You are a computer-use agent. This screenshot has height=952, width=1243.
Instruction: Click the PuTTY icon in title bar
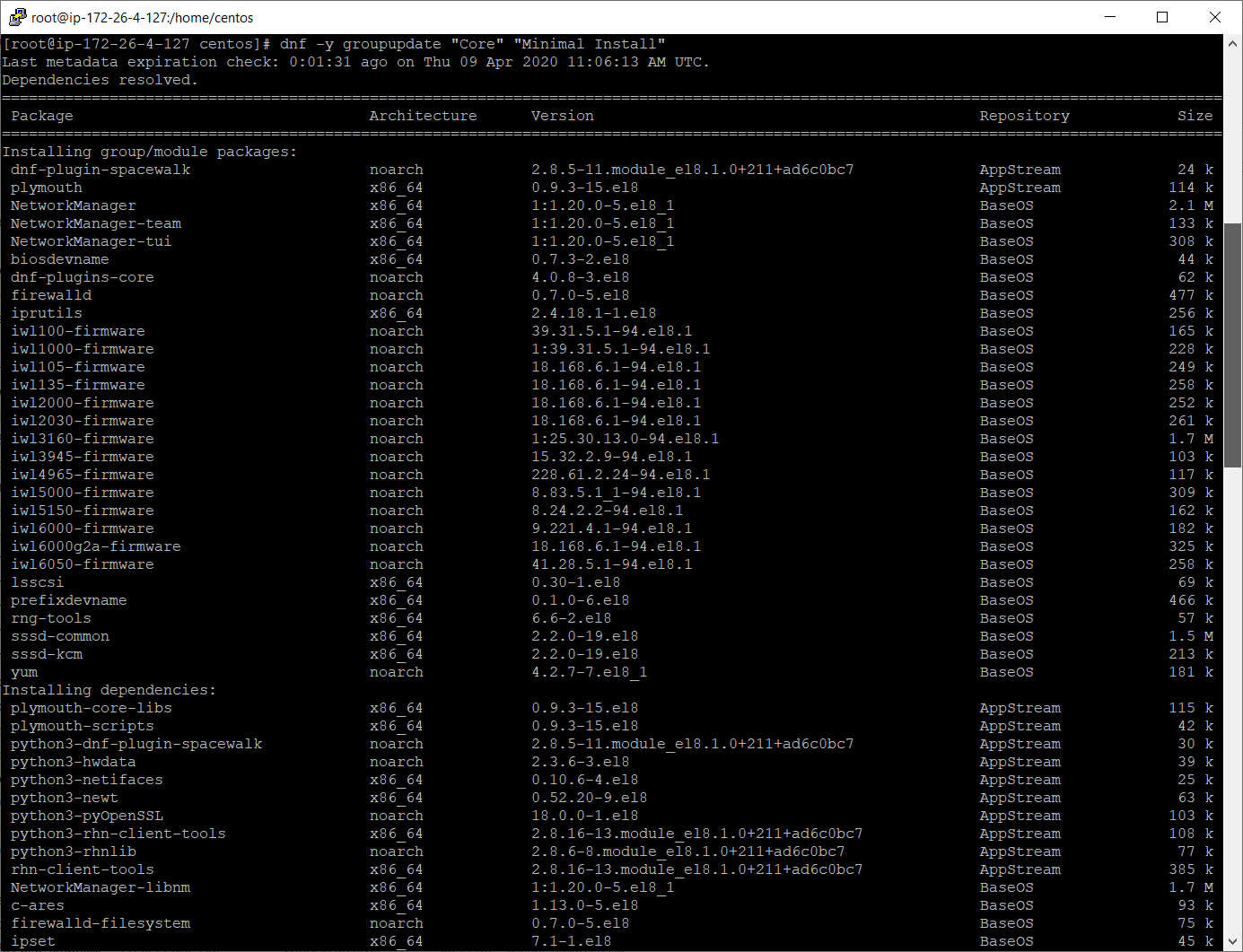[16, 17]
